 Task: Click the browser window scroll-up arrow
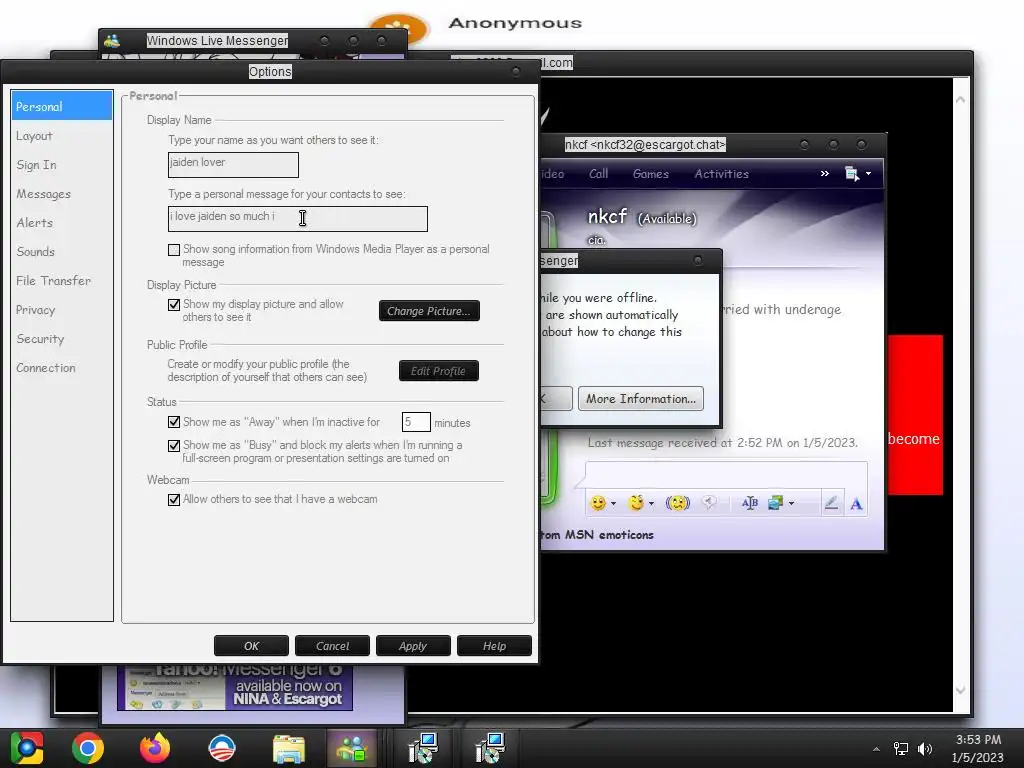pyautogui.click(x=961, y=100)
